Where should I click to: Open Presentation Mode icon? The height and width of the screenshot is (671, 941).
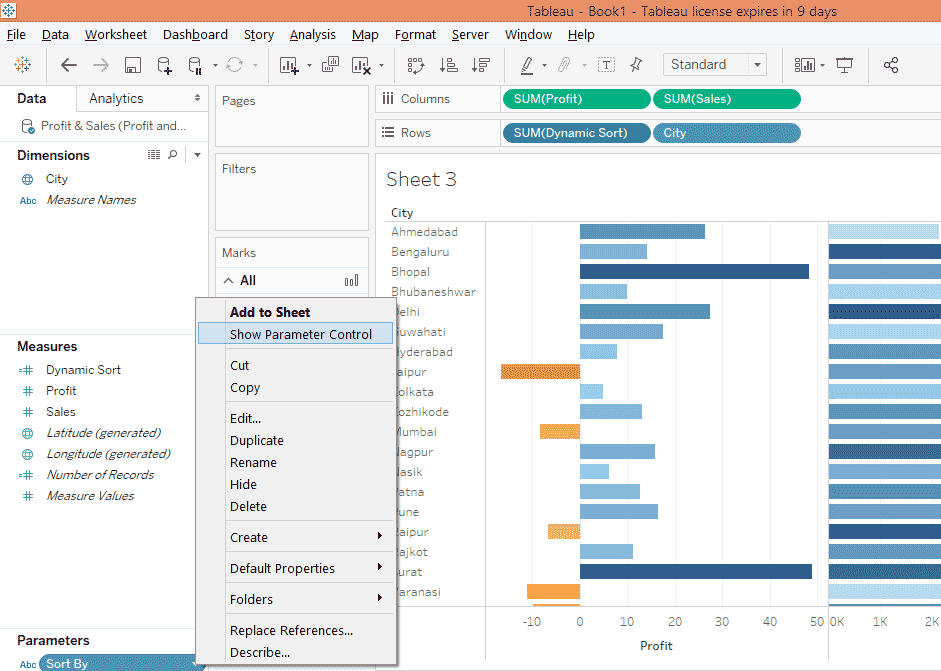pos(845,65)
